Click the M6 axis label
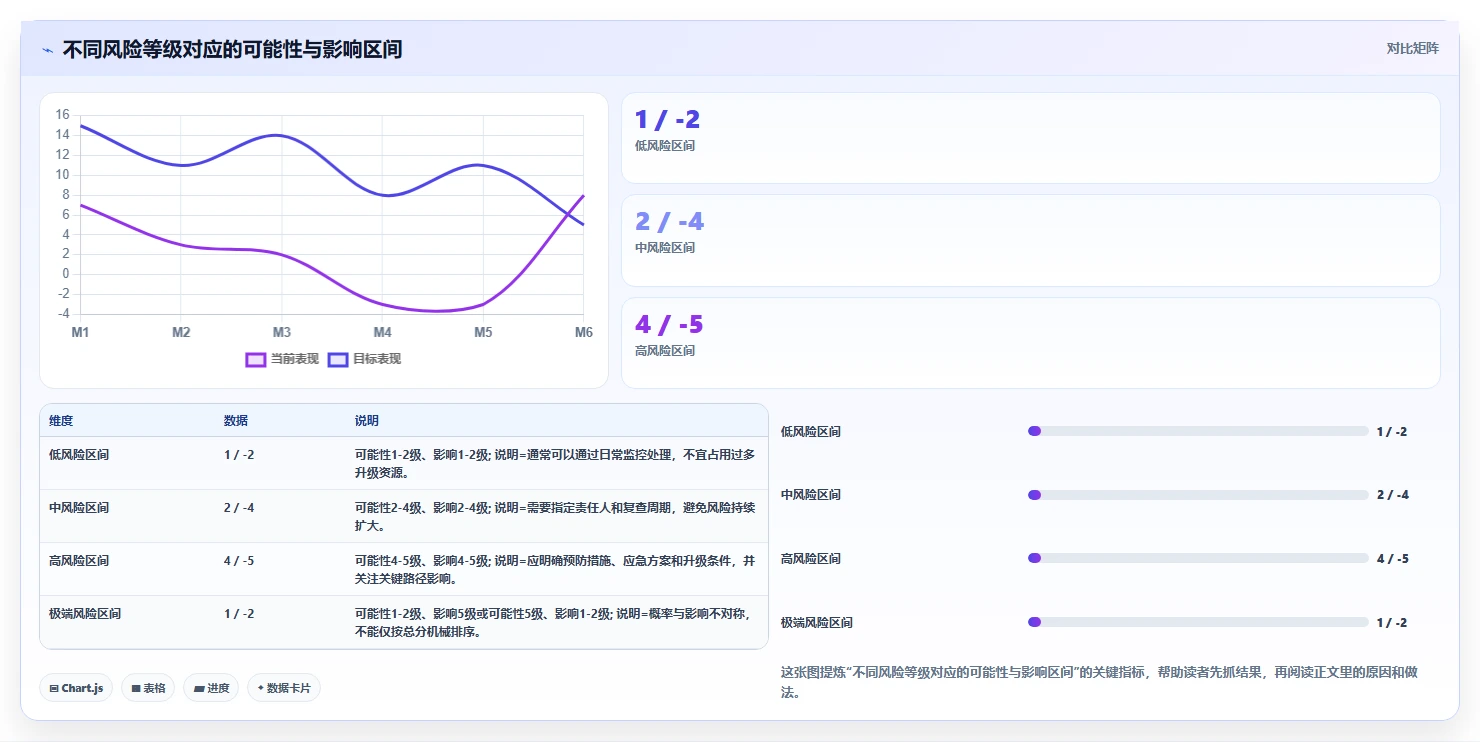This screenshot has height=742, width=1480. (584, 332)
